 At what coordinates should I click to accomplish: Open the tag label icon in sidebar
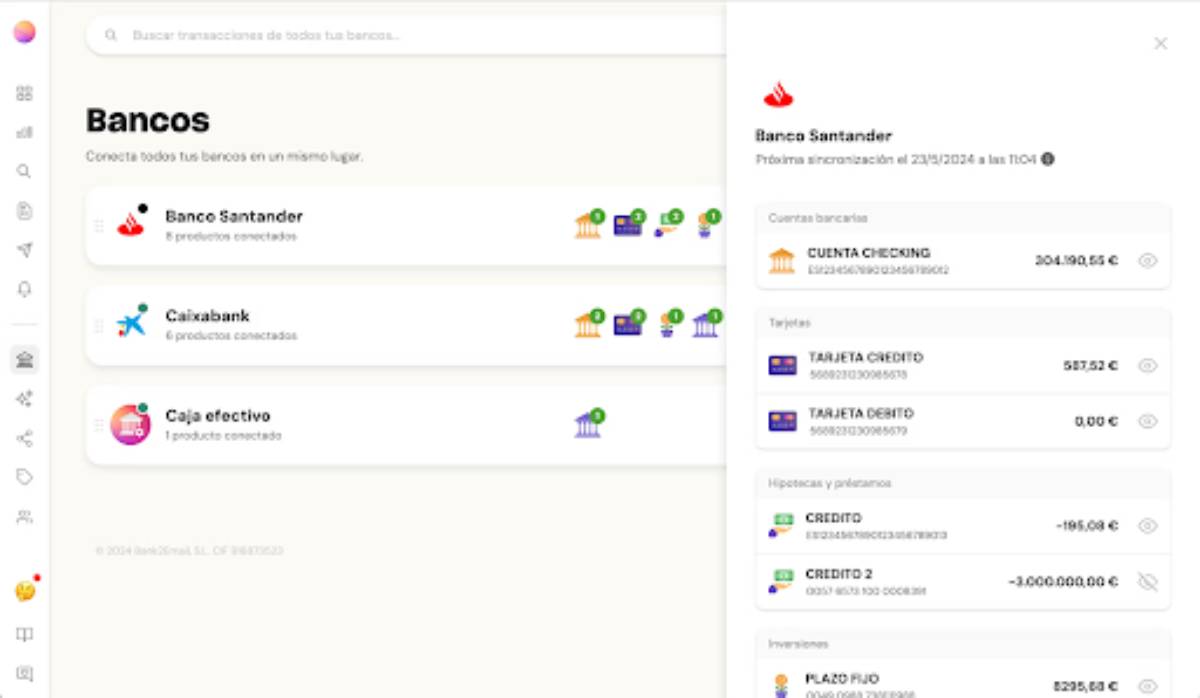(x=25, y=477)
